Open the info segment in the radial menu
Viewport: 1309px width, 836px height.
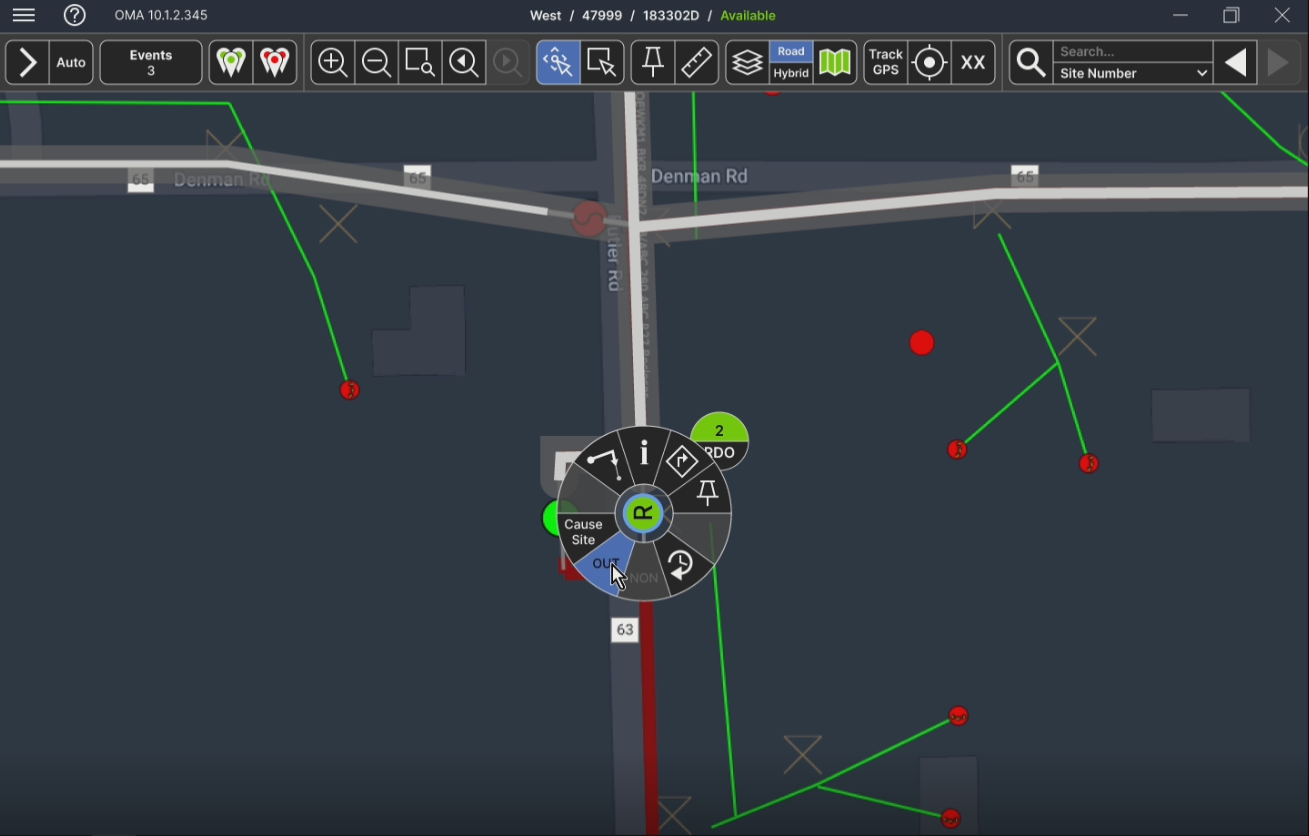click(x=643, y=455)
